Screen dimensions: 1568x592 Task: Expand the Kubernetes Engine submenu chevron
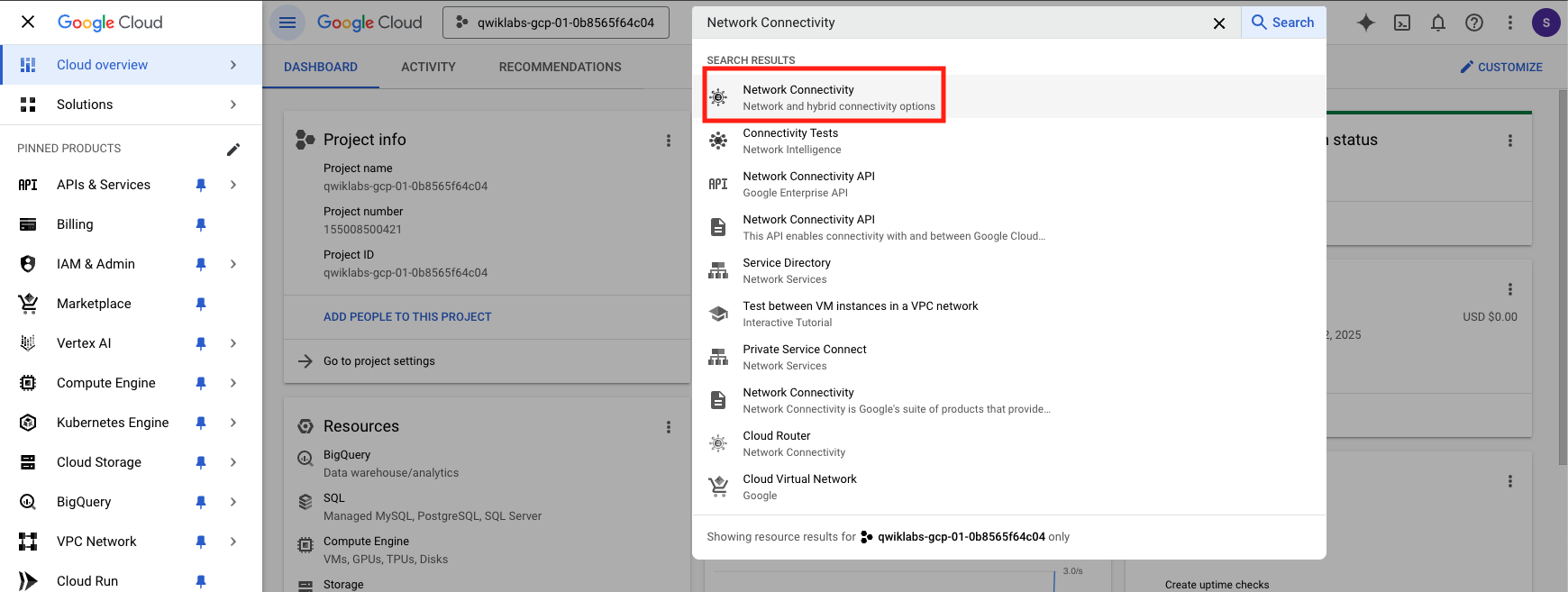[233, 423]
